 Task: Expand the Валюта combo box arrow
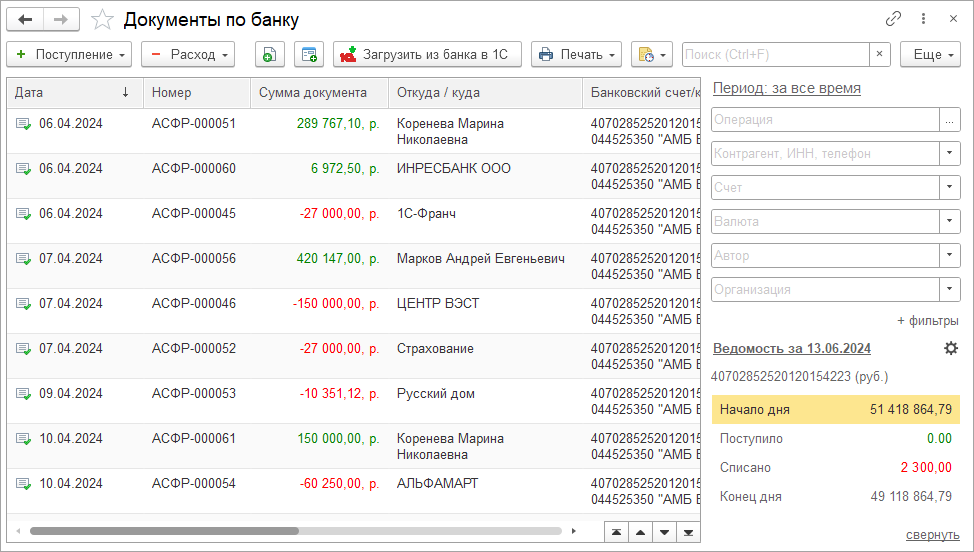949,222
